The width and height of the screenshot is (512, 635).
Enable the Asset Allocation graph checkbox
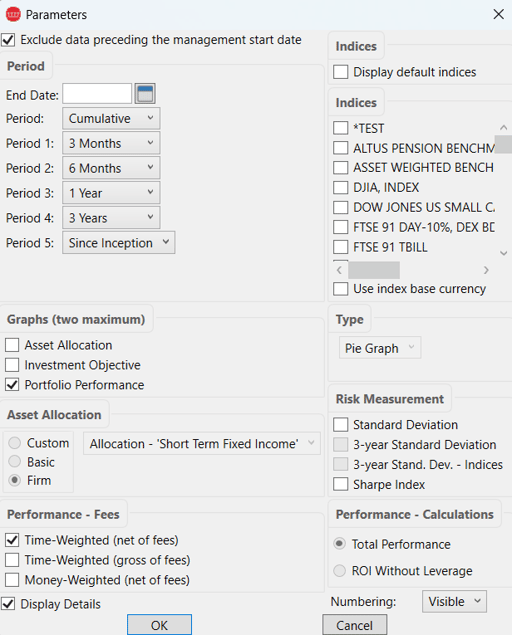[12, 345]
